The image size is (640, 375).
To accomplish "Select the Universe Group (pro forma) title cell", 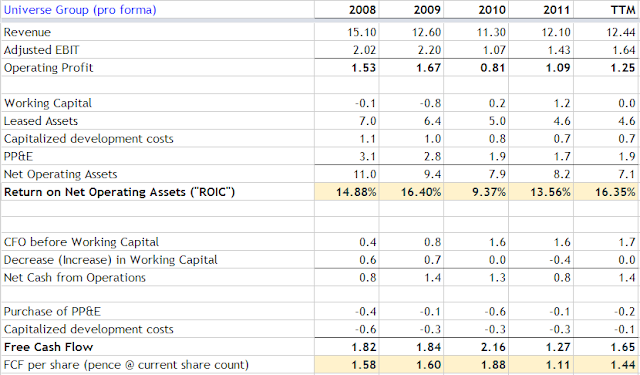I will [x=80, y=10].
